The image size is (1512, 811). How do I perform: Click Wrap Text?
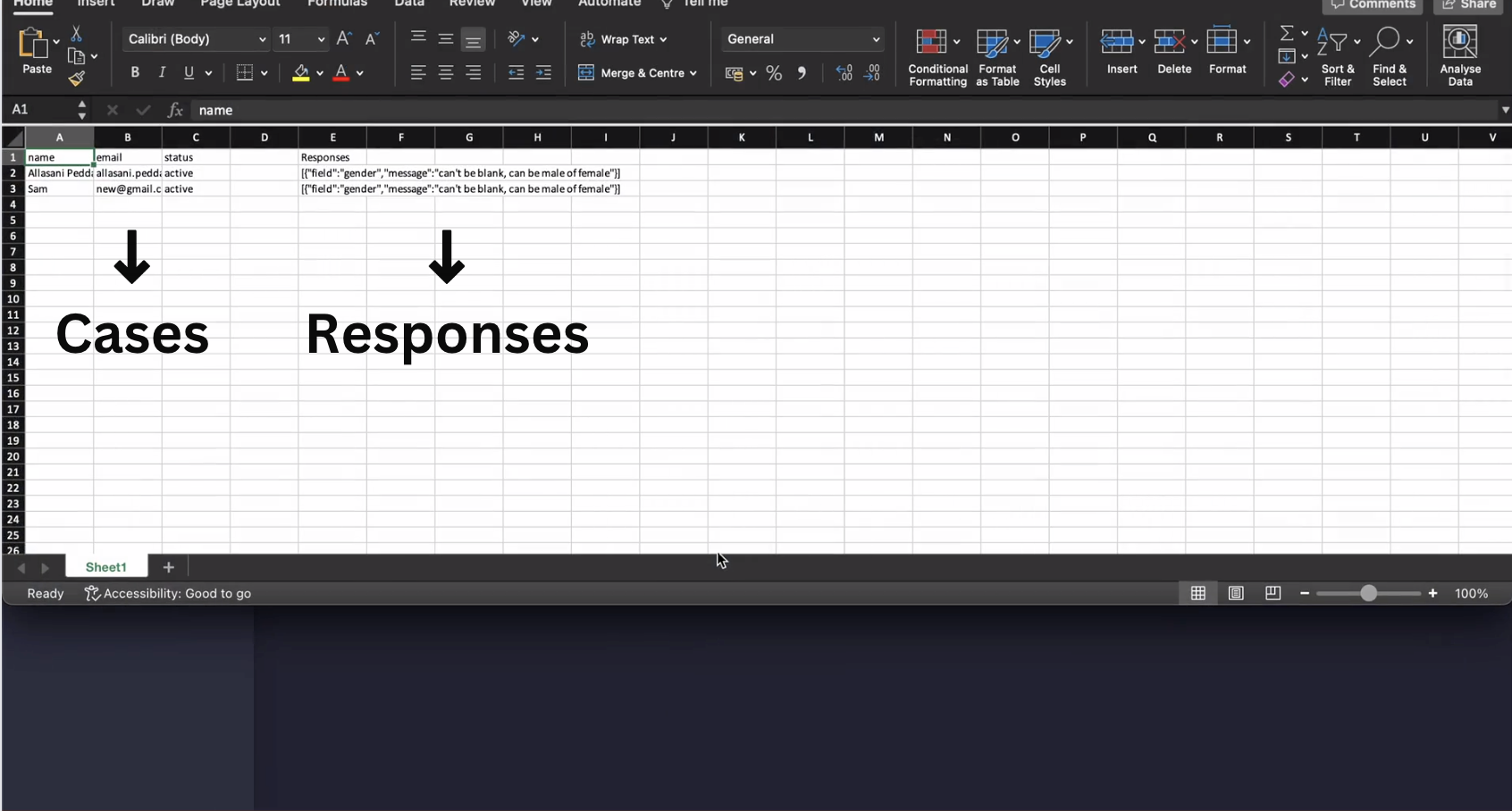point(623,39)
